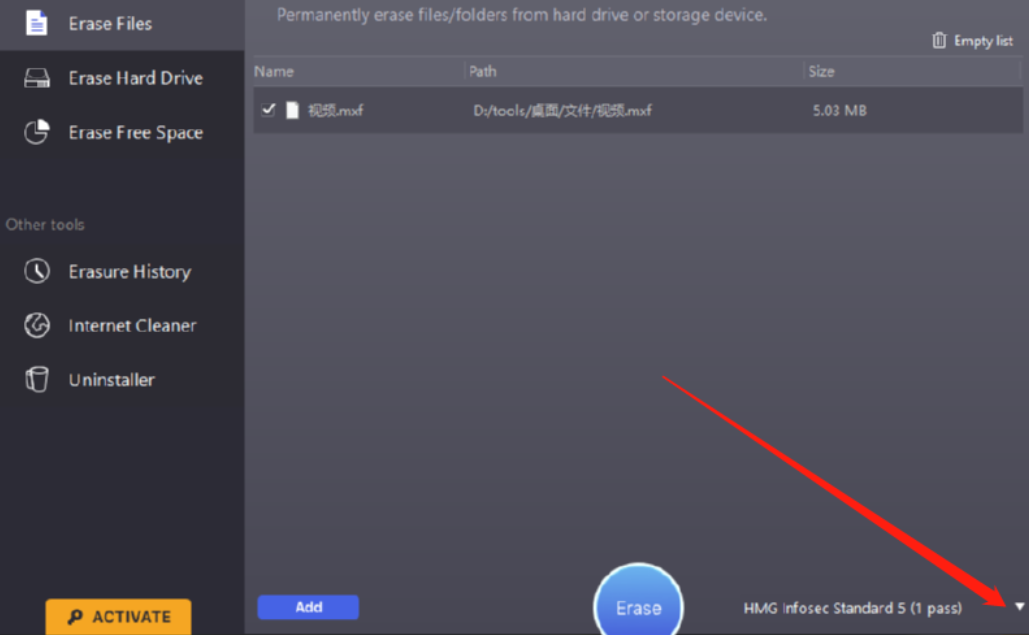Open the Uninstaller tool
This screenshot has height=635, width=1029.
(122, 380)
